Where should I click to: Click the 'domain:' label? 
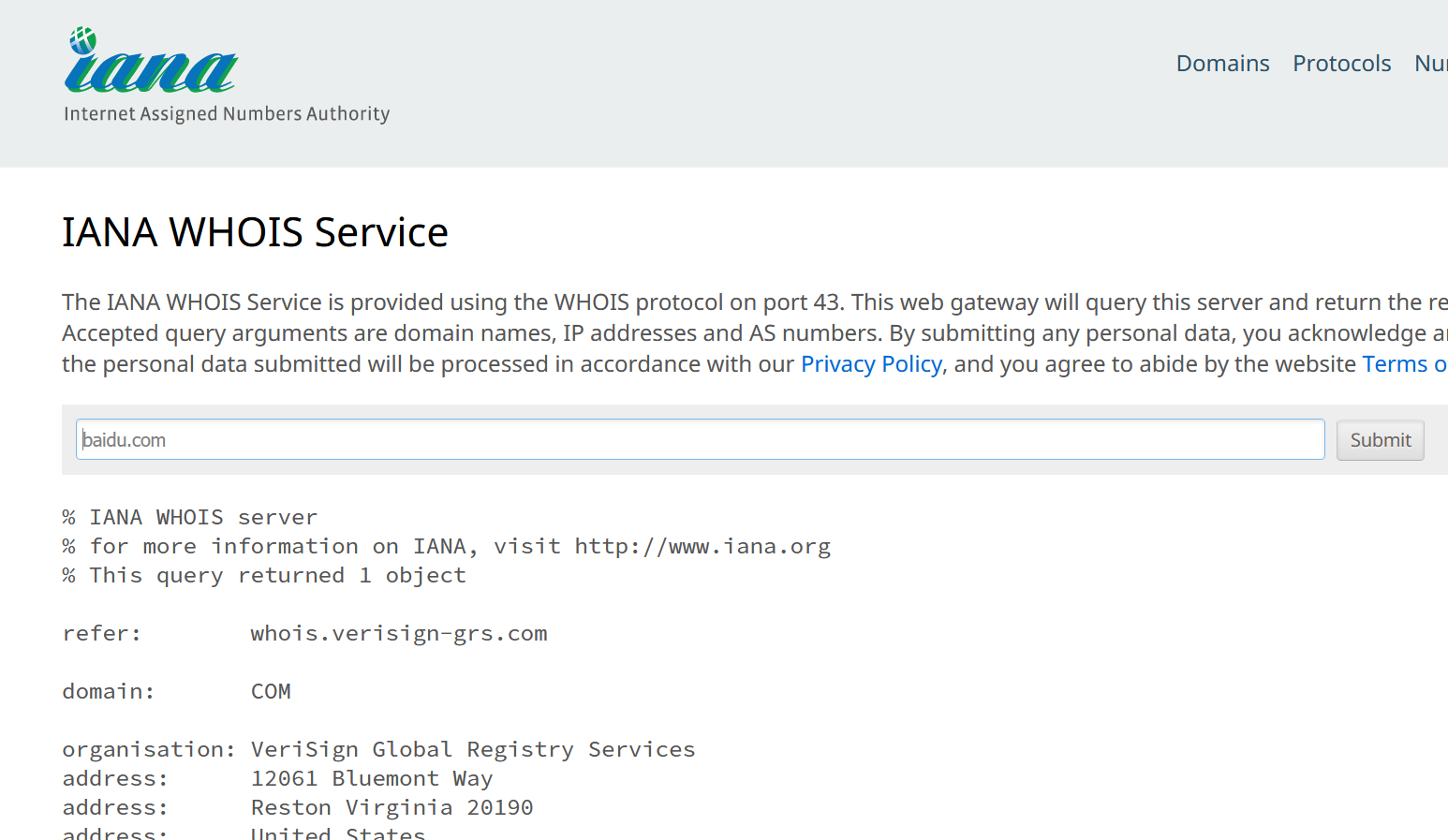pos(109,691)
